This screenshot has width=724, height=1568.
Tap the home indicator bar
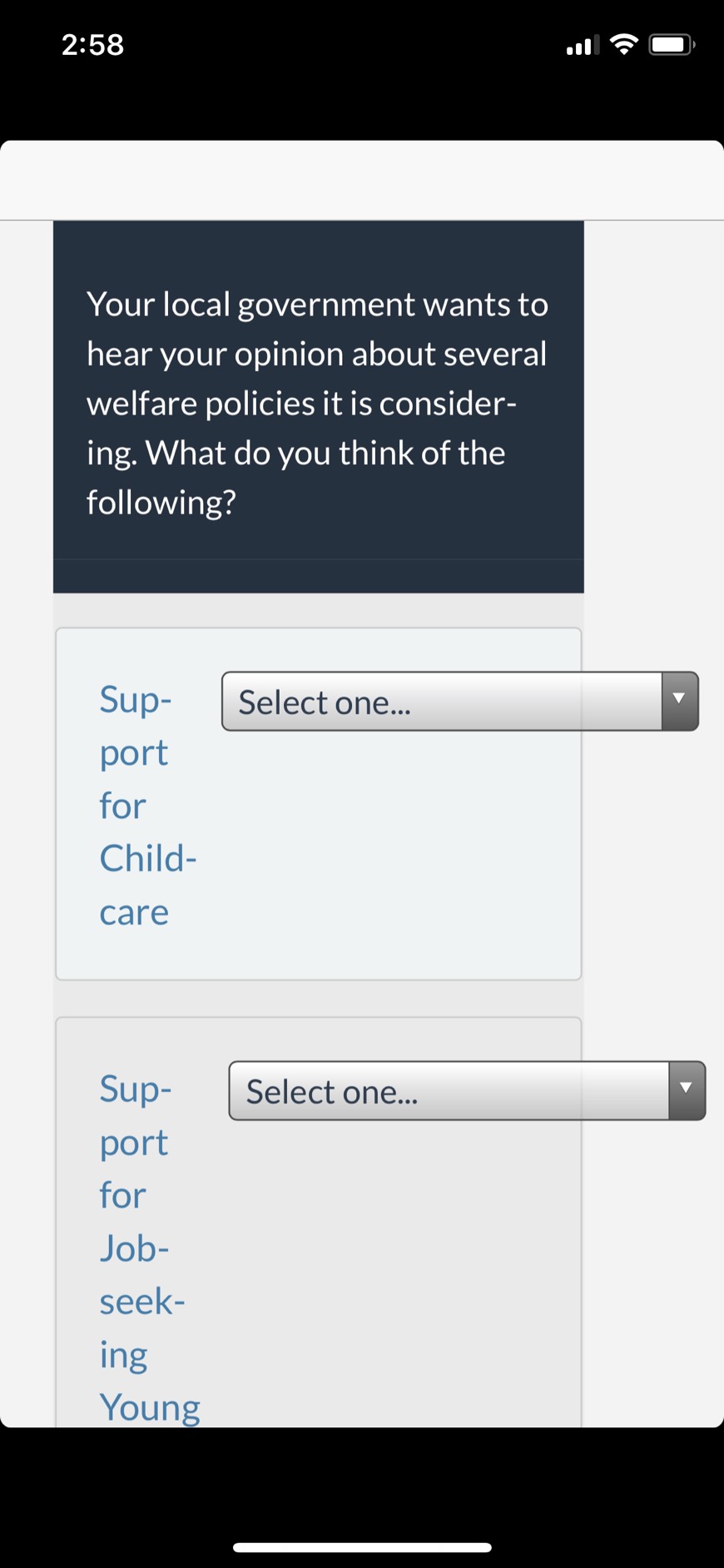coord(362,1548)
